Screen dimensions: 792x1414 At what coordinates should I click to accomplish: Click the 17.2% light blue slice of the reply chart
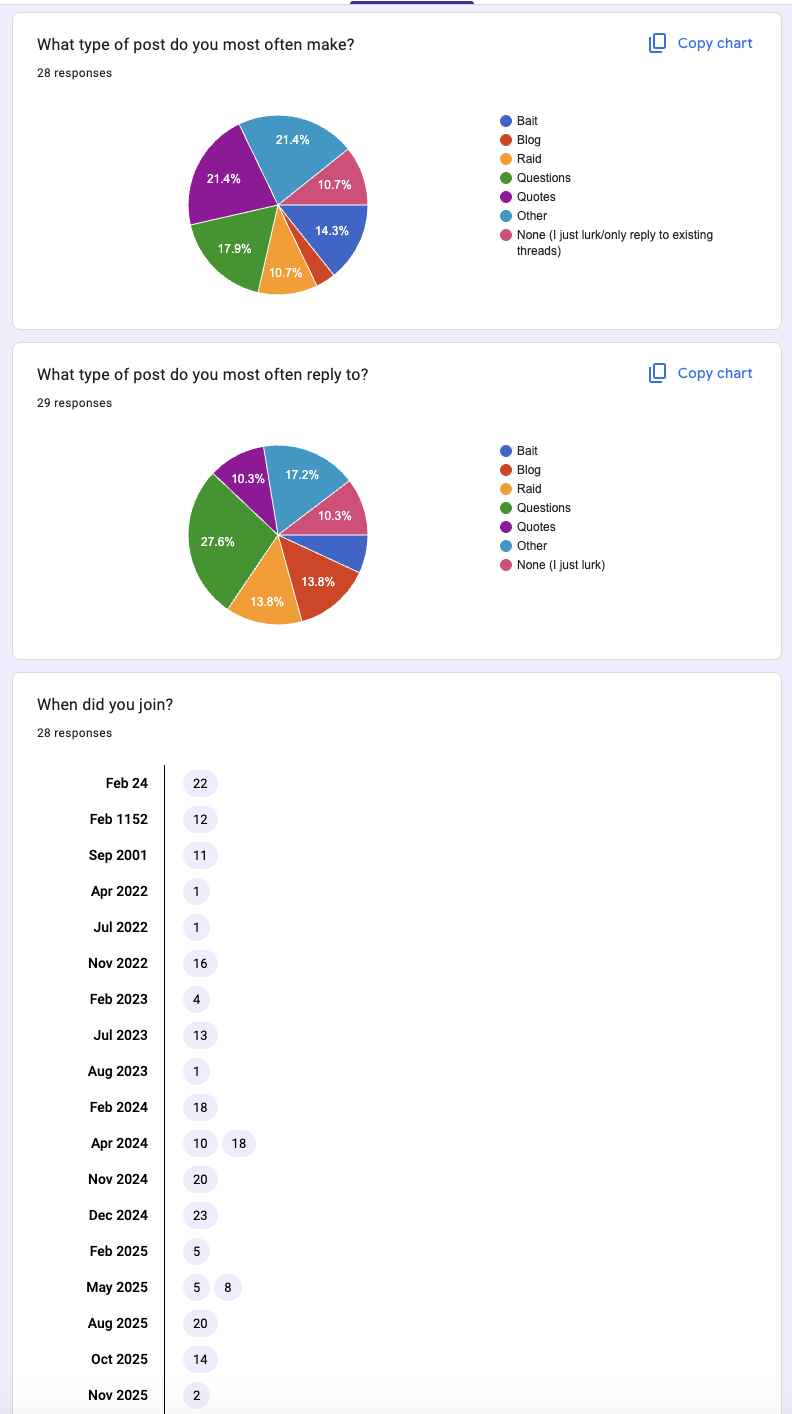pos(304,480)
